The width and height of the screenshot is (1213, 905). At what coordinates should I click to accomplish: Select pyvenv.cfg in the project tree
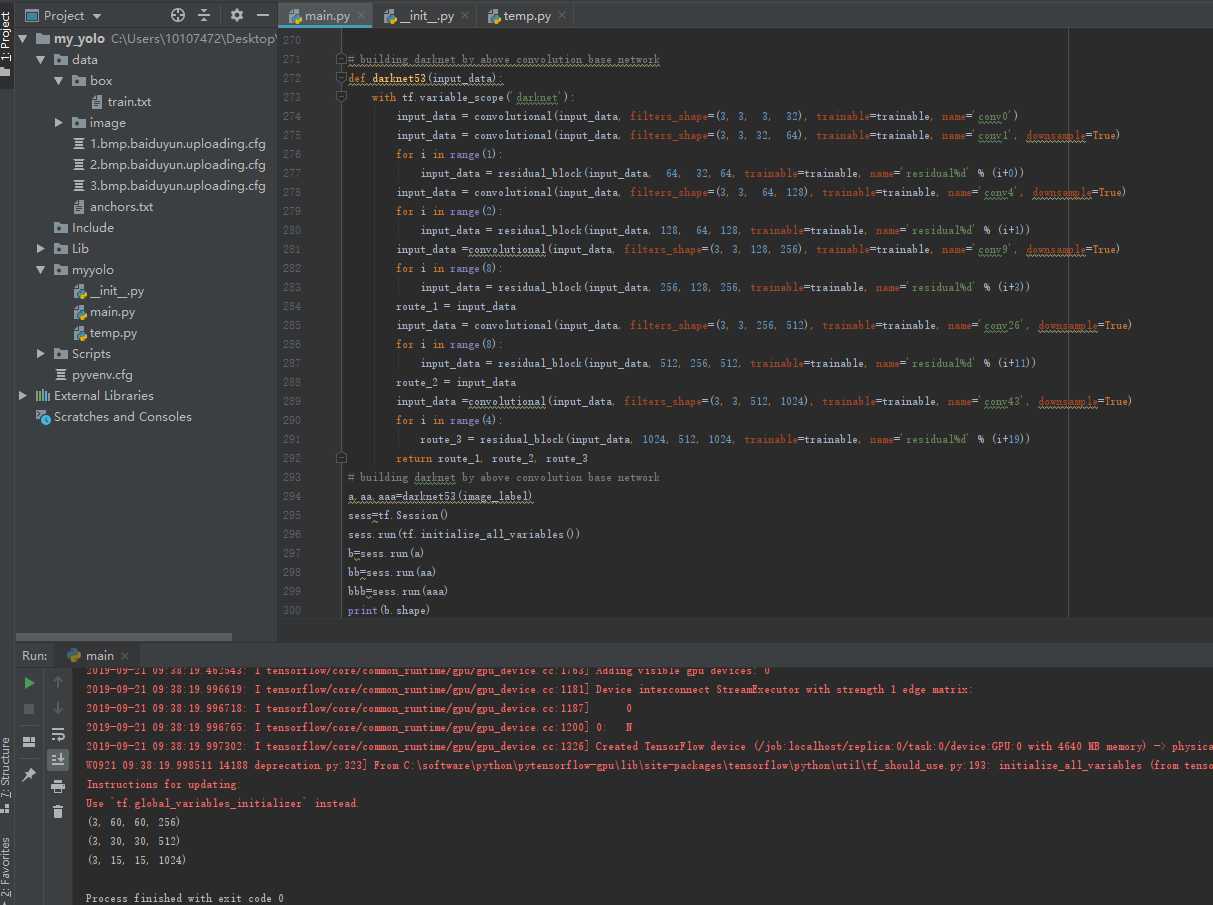102,375
